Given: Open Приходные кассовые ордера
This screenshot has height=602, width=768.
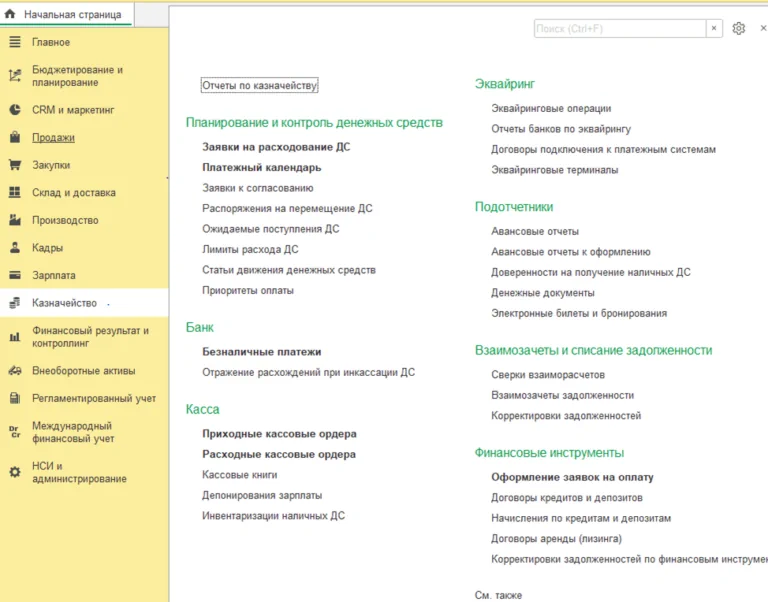Looking at the screenshot, I should [279, 434].
